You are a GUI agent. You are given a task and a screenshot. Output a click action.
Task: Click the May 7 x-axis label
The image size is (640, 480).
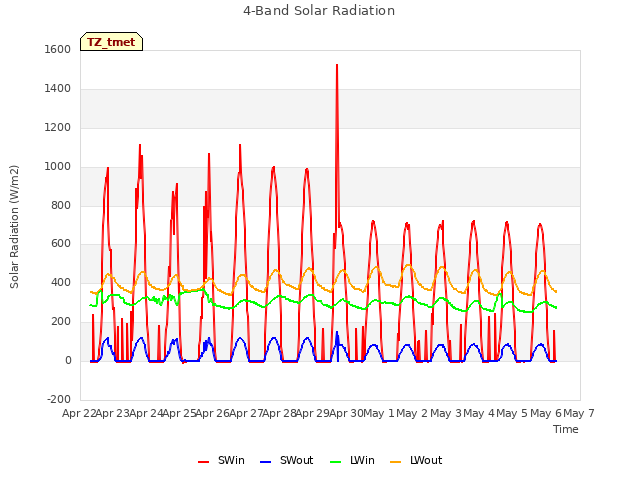pyautogui.click(x=579, y=413)
